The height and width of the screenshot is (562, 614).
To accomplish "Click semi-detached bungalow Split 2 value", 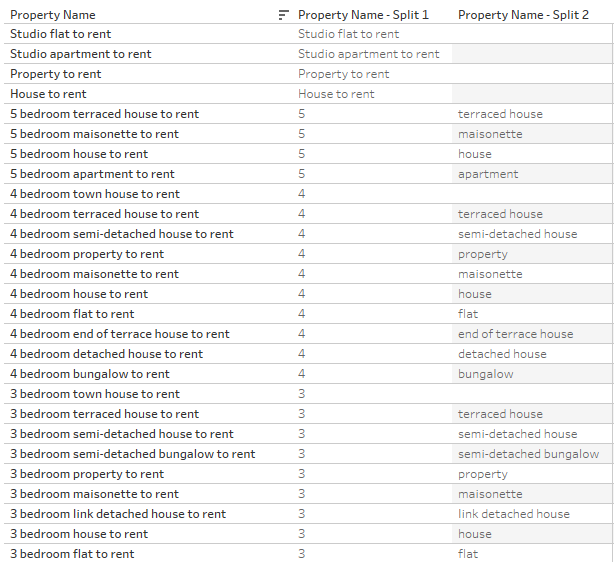I will click(x=529, y=454).
